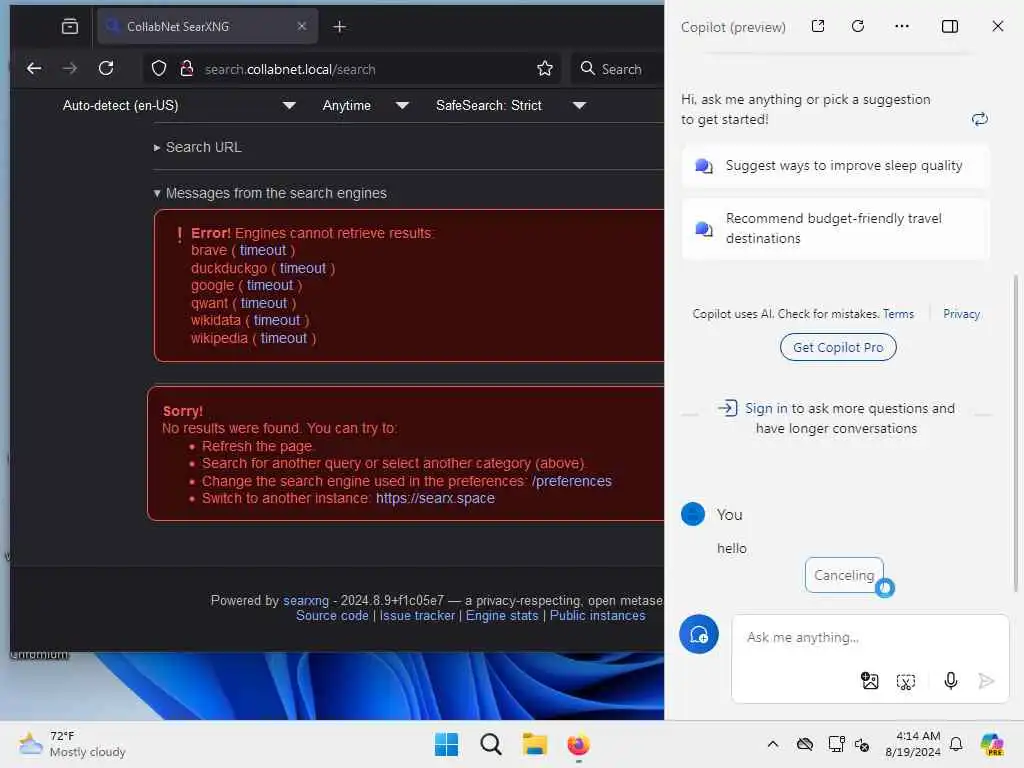1024x768 pixels.
Task: Open Copilot preview from the taskbar
Action: coord(992,744)
